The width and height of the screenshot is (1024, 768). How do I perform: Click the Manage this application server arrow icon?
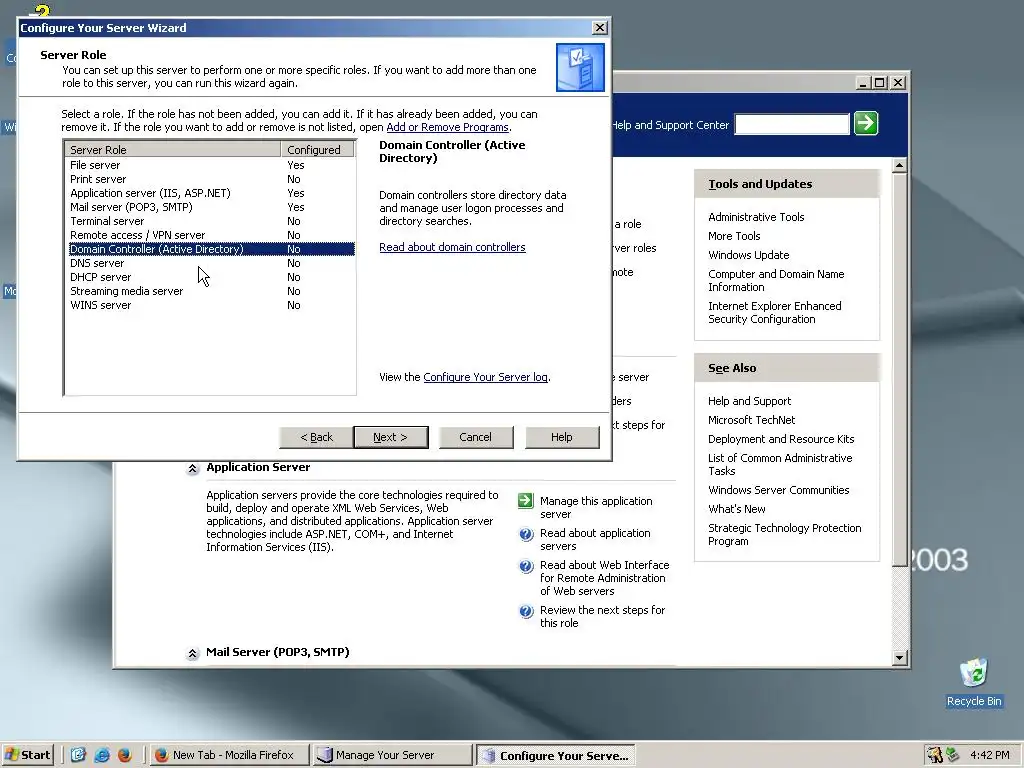pyautogui.click(x=526, y=501)
